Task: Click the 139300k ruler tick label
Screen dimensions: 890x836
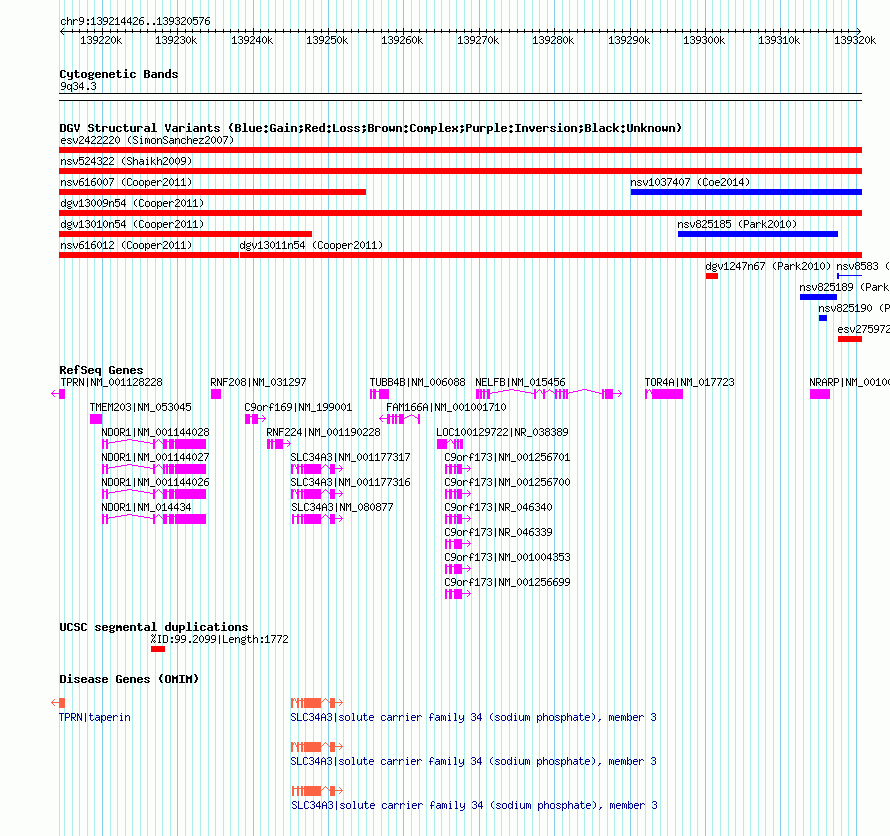Action: pos(704,40)
